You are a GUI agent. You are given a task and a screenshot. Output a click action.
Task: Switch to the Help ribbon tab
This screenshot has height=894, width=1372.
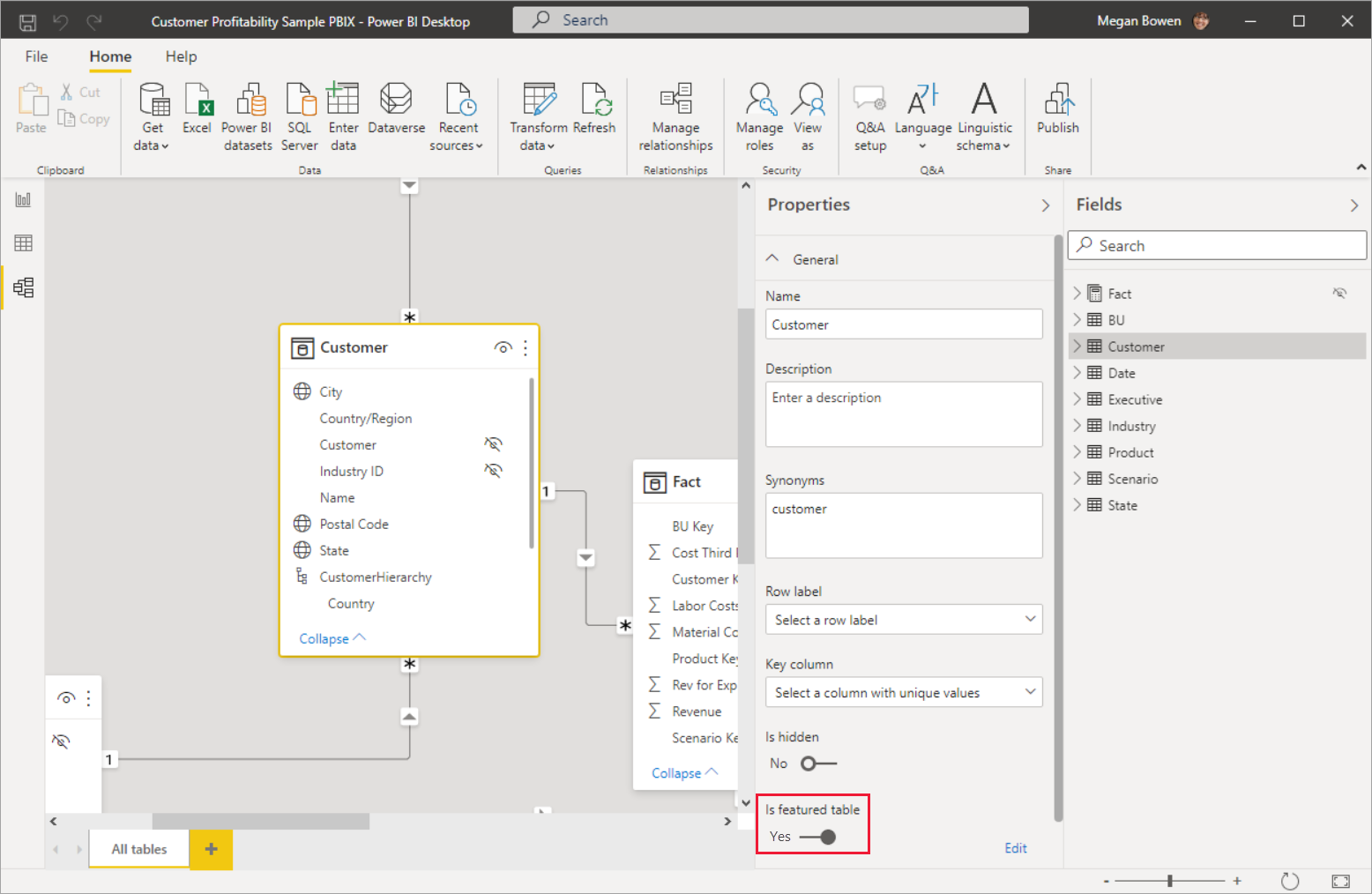tap(181, 56)
